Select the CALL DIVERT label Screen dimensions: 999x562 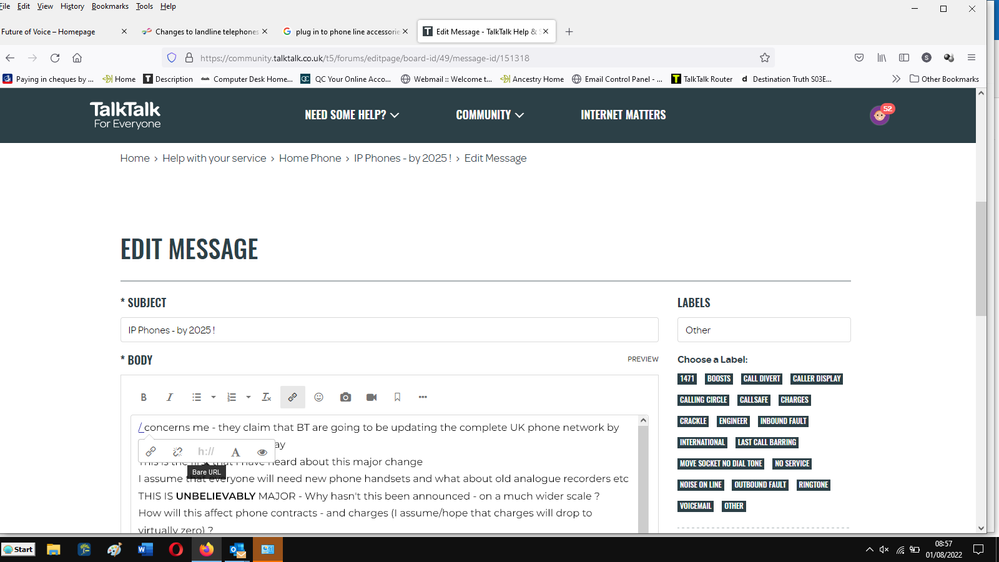(x=761, y=378)
